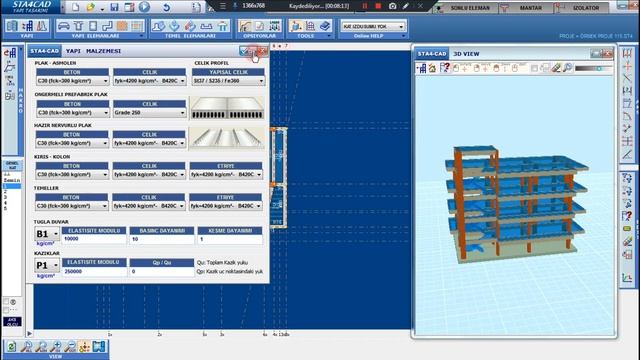Click the first Temel Elemanları foundation icon
This screenshot has width=640, height=360.
[x=158, y=26]
